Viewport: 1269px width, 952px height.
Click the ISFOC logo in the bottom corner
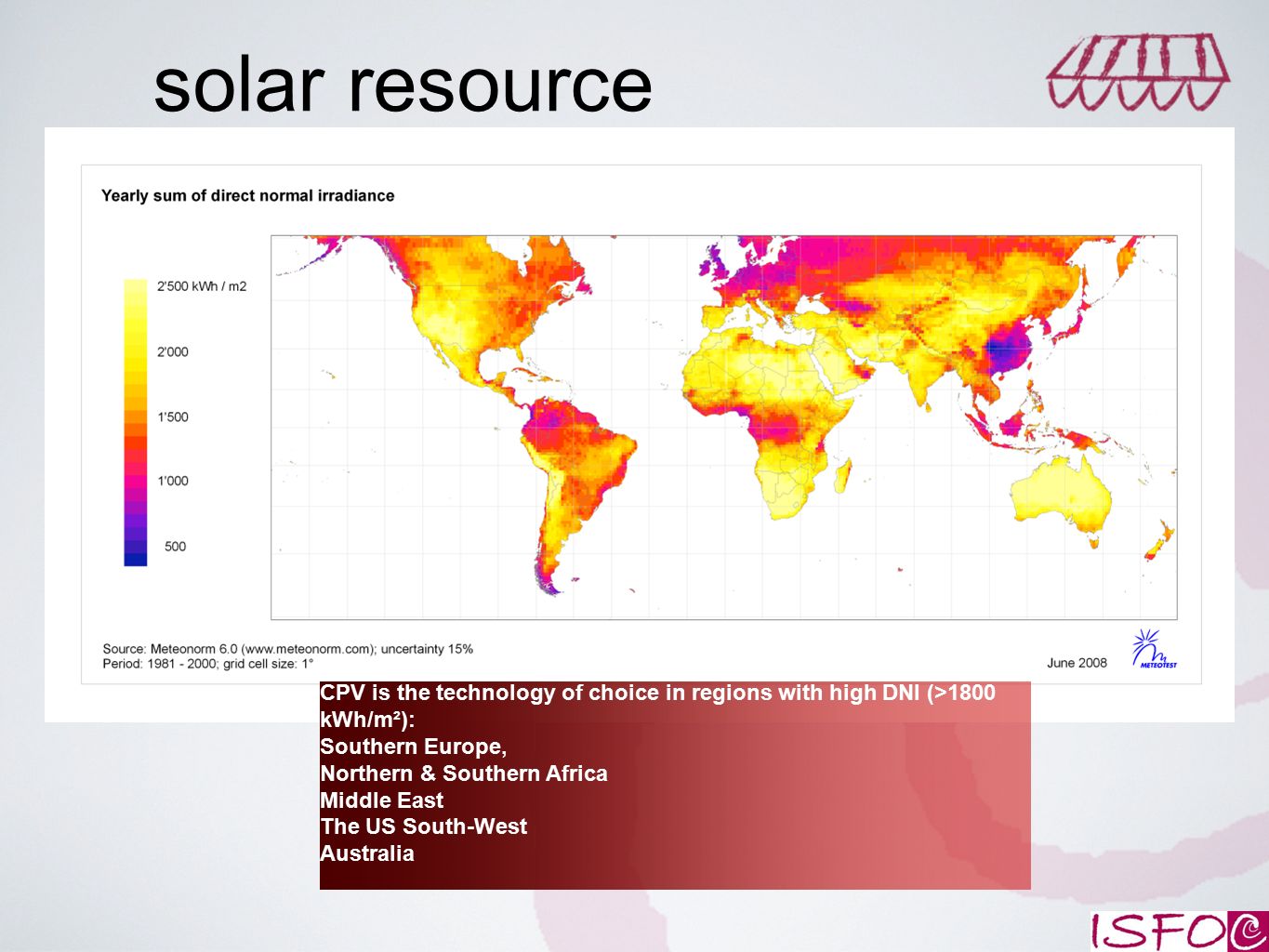click(1180, 931)
